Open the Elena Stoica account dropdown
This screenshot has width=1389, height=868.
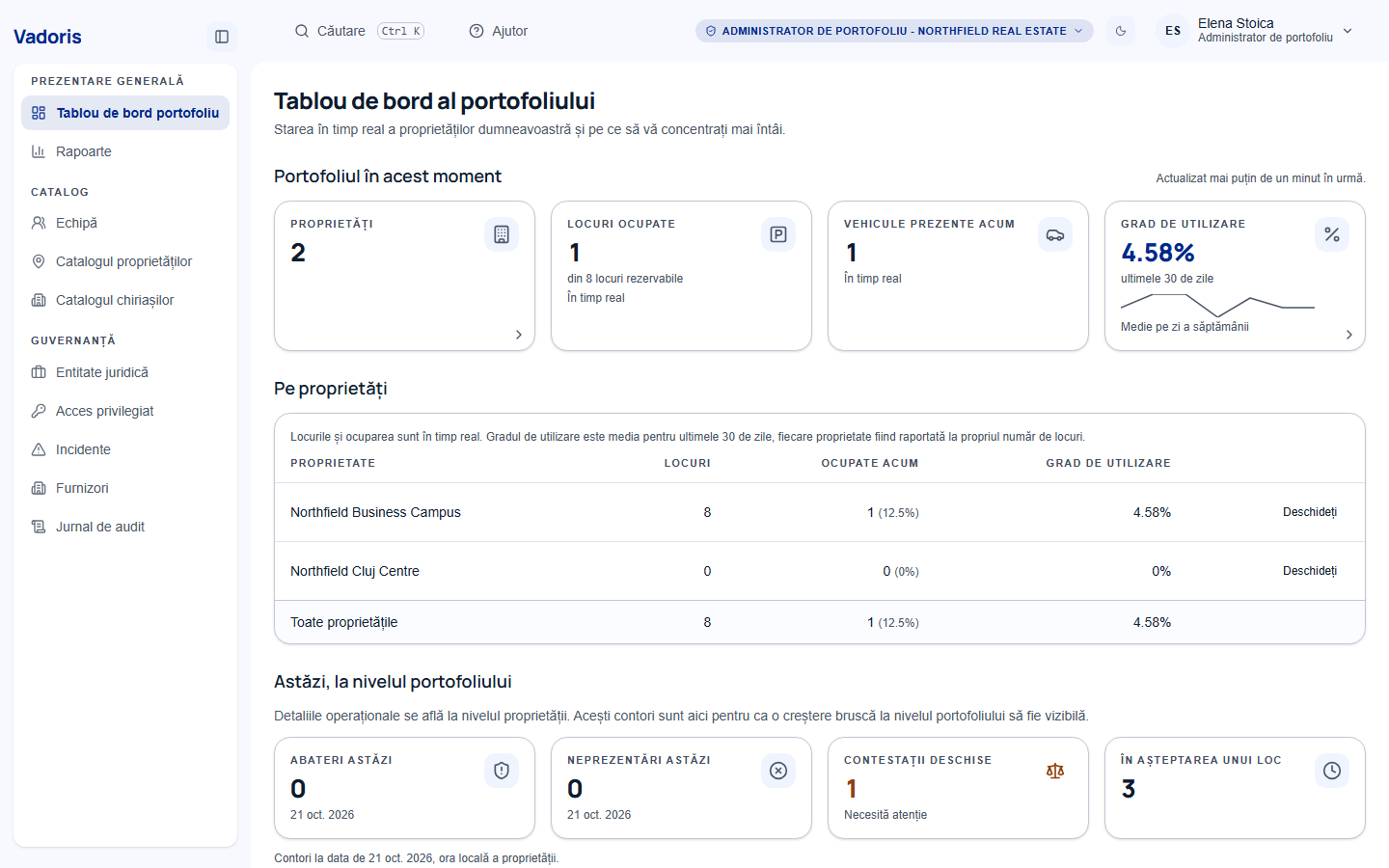[1256, 31]
